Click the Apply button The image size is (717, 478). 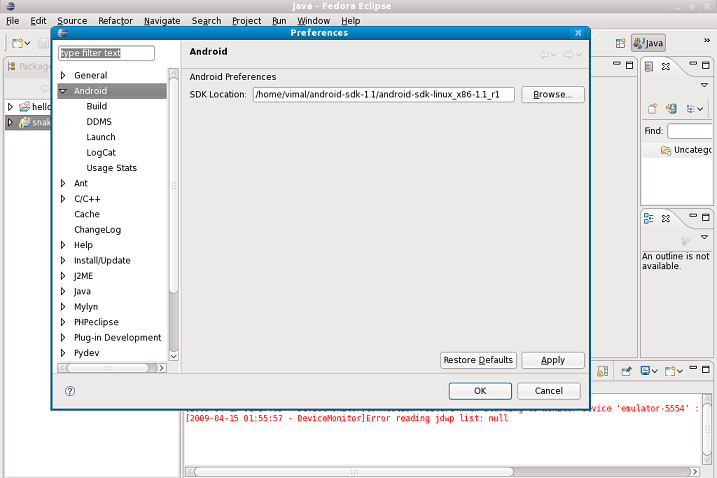pos(553,360)
